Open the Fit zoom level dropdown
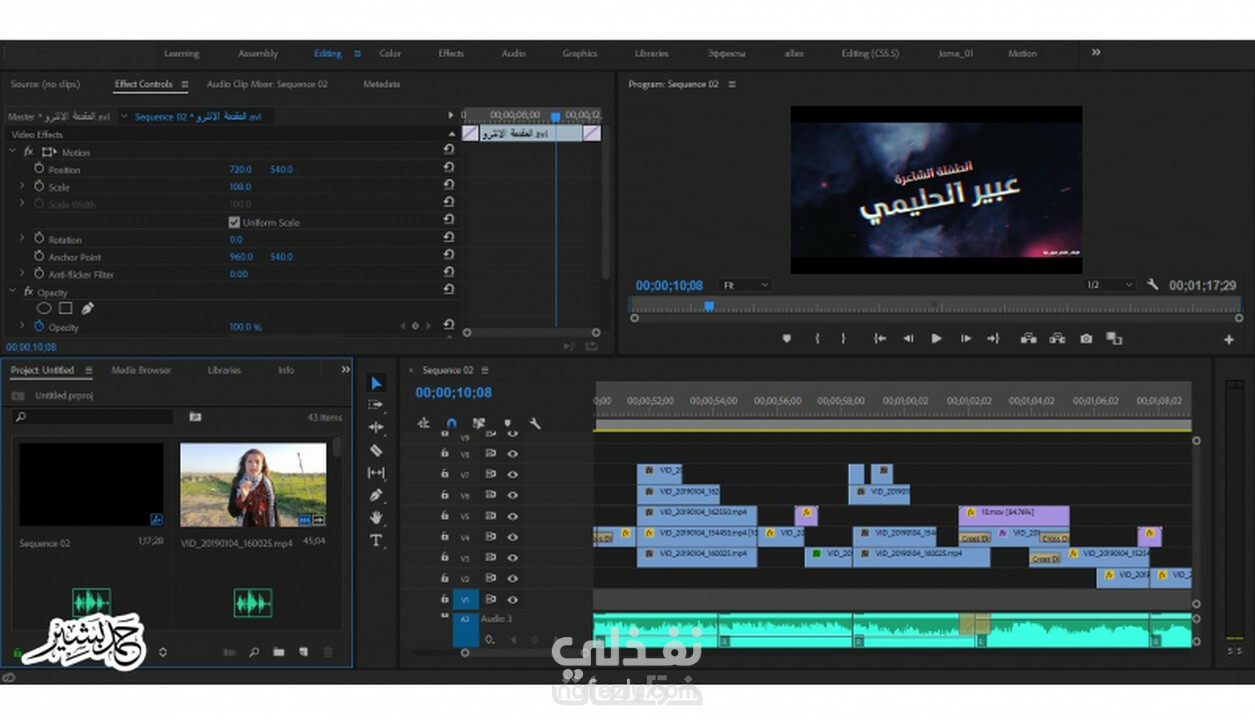The image size is (1255, 720). (x=745, y=285)
